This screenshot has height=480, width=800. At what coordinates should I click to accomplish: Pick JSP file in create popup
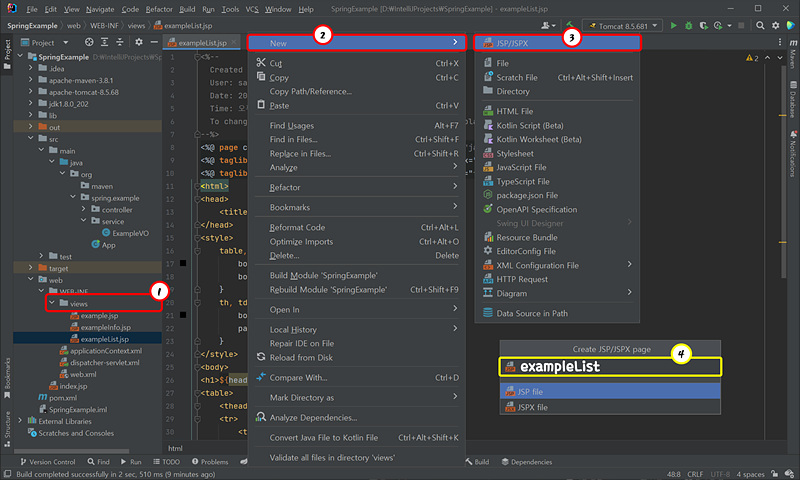pos(610,392)
